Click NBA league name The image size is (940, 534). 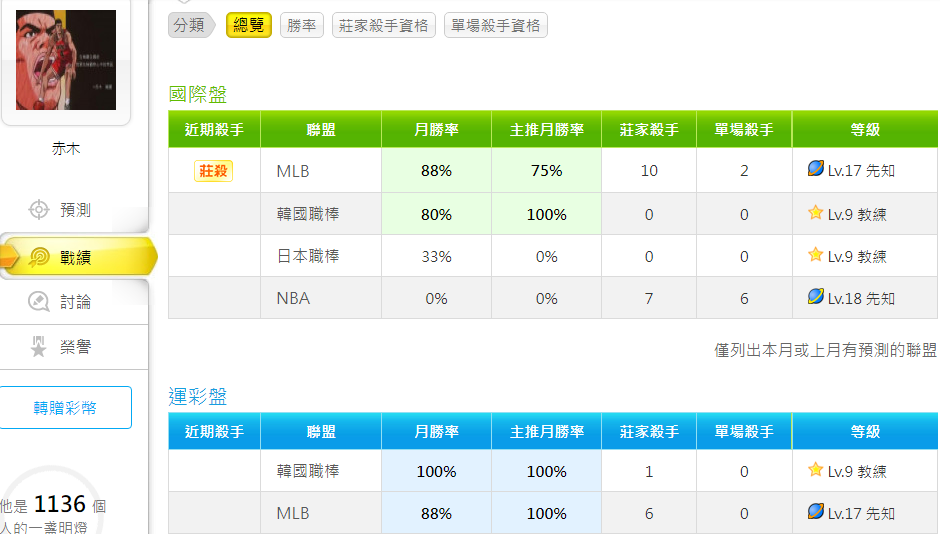click(x=293, y=298)
